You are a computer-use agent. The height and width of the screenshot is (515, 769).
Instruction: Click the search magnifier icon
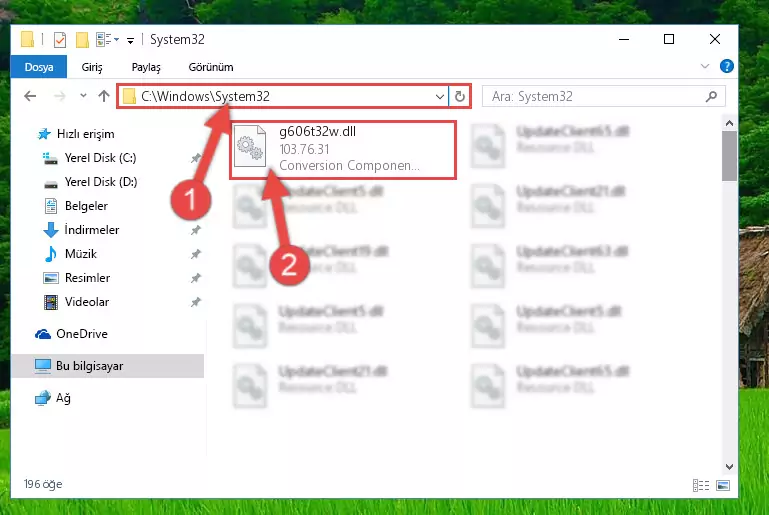pos(711,96)
